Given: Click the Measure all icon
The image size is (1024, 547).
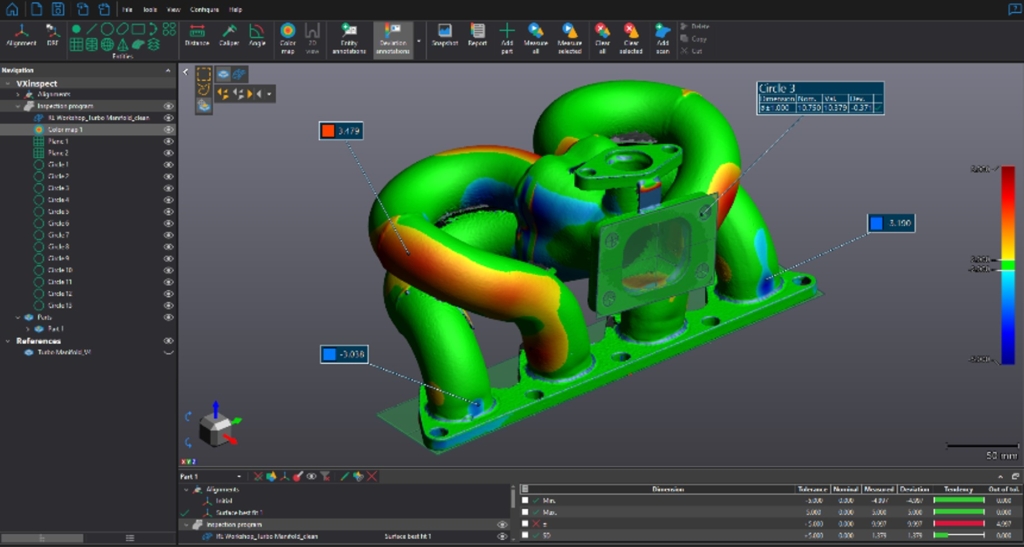Looking at the screenshot, I should 536,39.
